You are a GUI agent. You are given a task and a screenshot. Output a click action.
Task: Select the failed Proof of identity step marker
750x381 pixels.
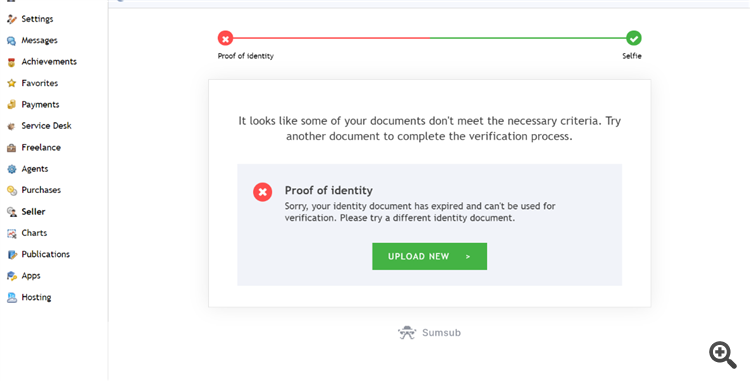coord(225,38)
